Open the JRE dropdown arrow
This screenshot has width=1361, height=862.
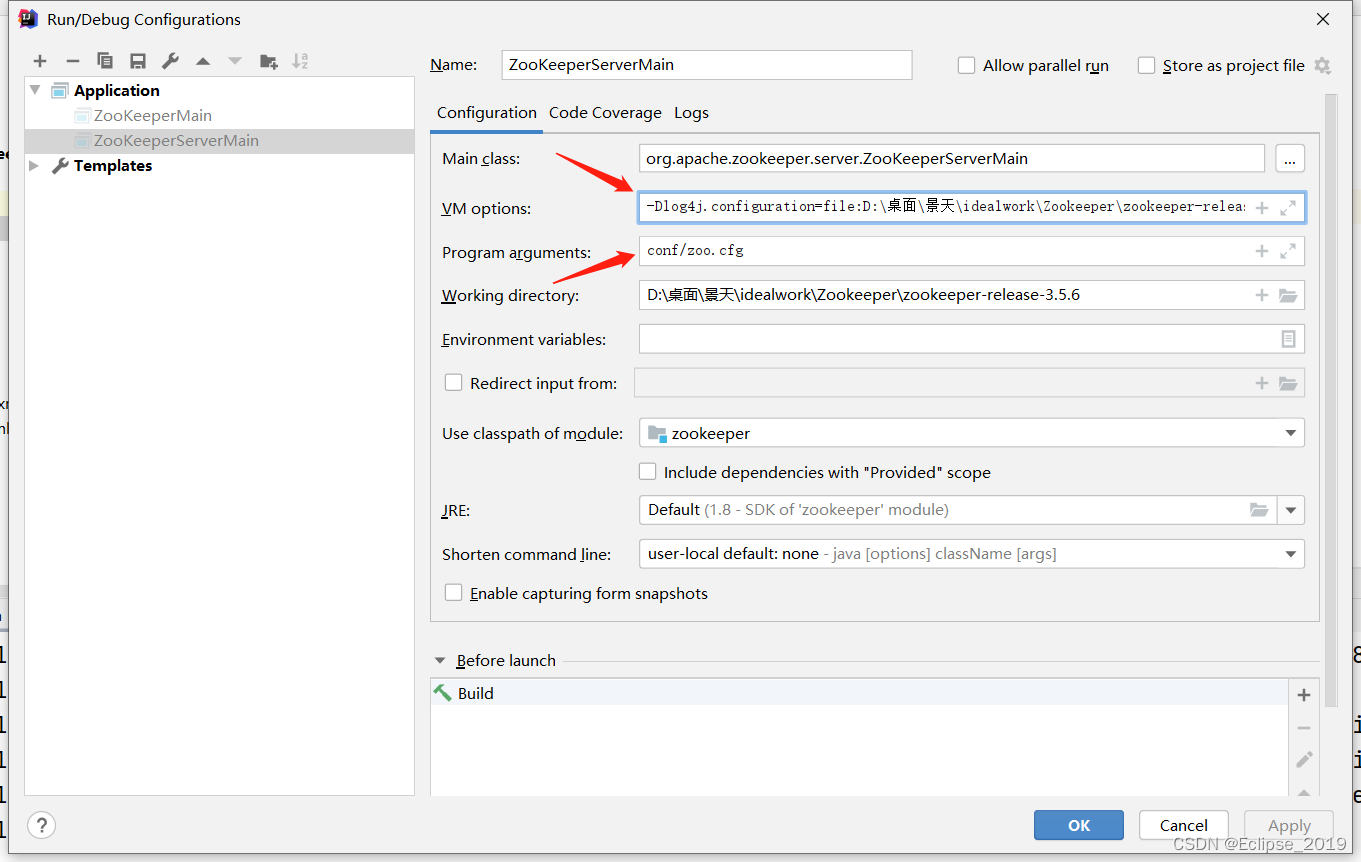click(x=1291, y=510)
